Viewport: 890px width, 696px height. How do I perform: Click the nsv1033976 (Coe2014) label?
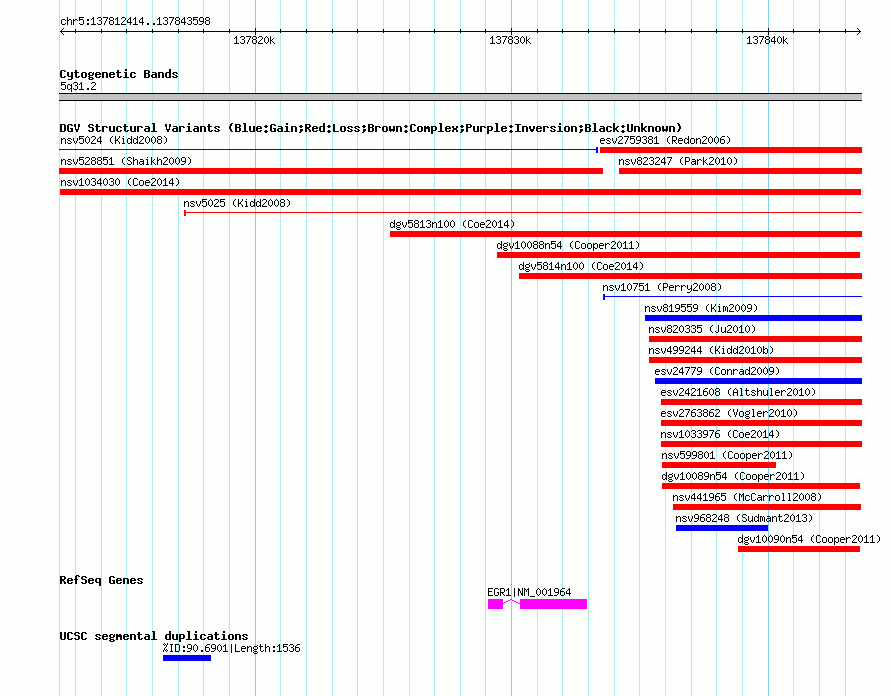point(720,434)
